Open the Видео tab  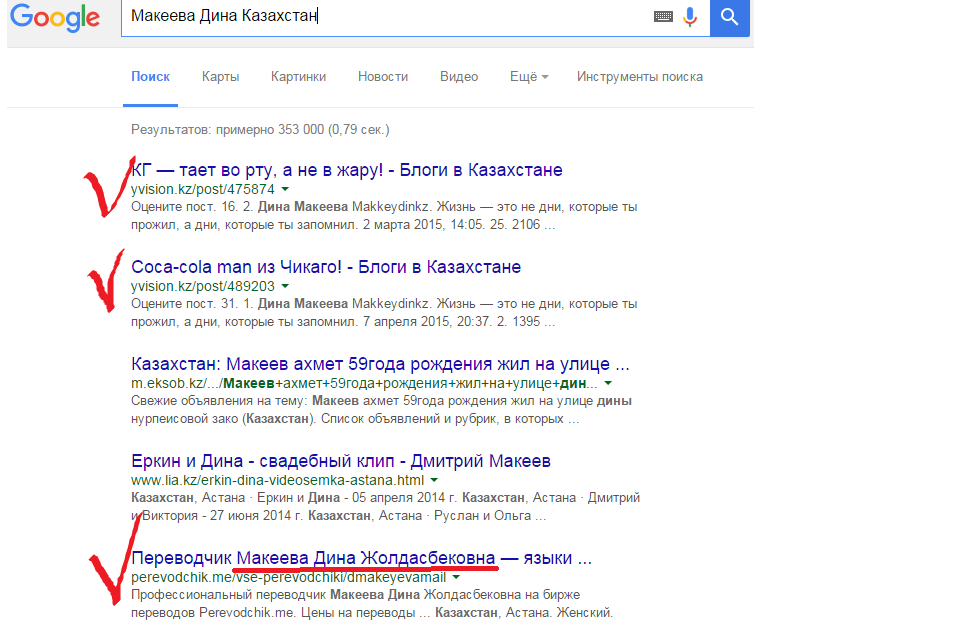tap(459, 77)
